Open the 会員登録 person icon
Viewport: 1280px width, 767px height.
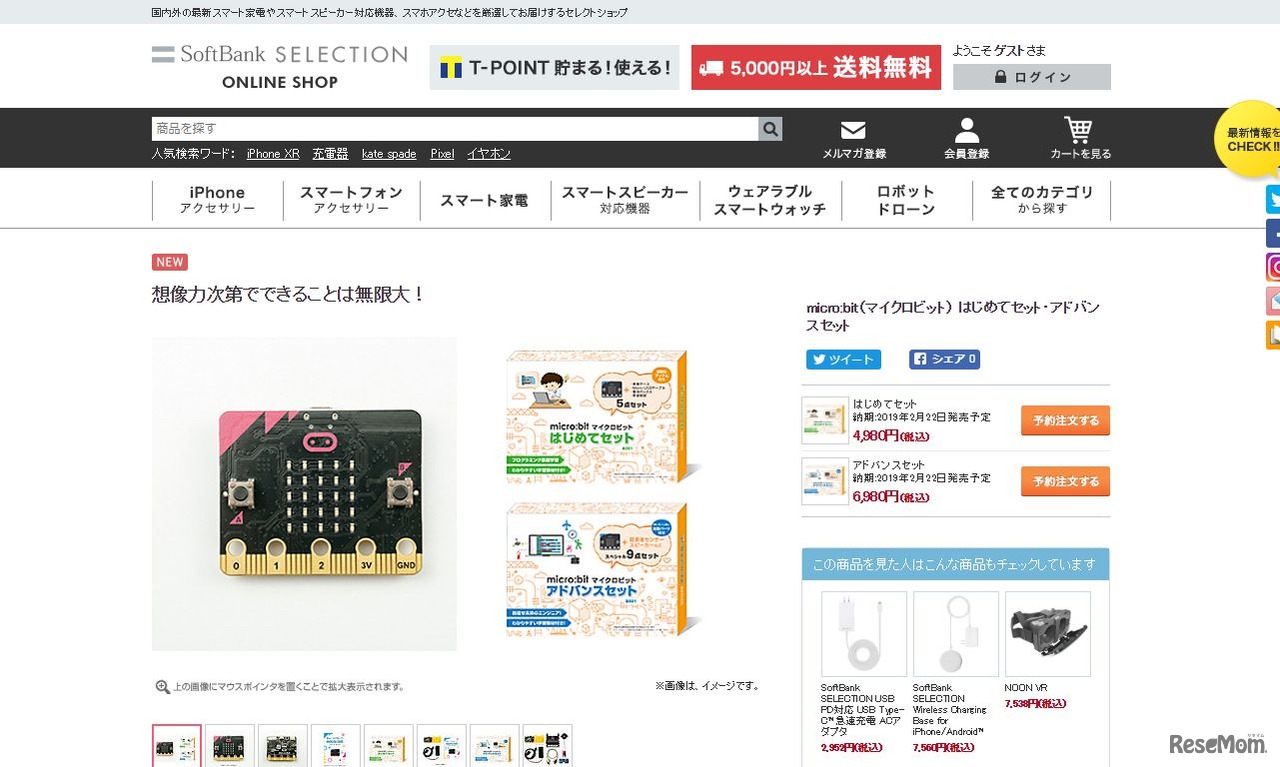[x=966, y=131]
